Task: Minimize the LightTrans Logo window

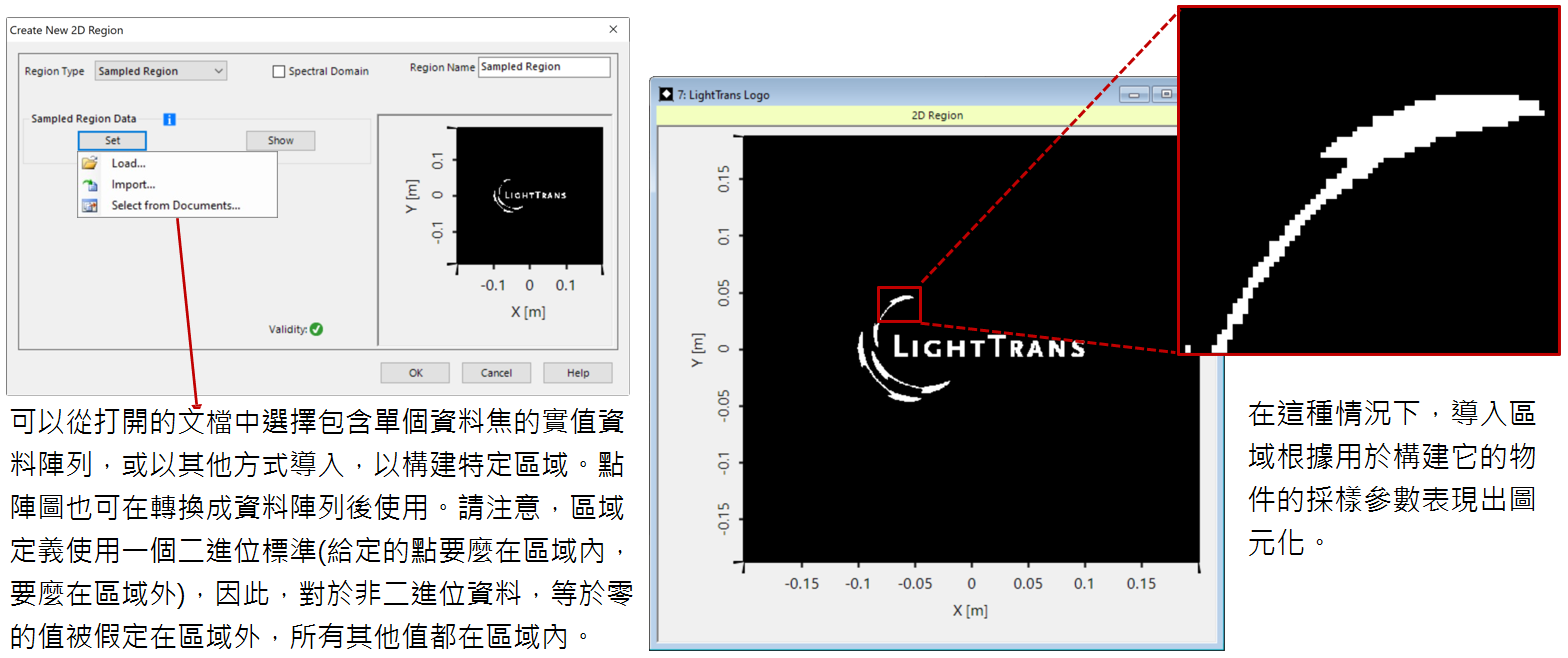Action: 1135,95
